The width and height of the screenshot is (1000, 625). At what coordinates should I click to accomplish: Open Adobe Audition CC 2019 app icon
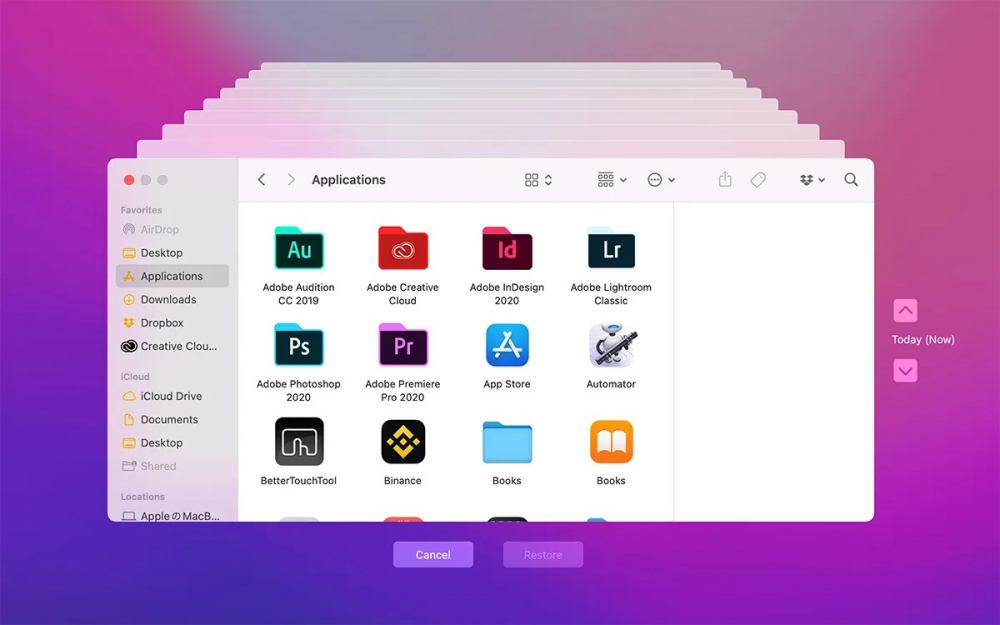point(299,249)
